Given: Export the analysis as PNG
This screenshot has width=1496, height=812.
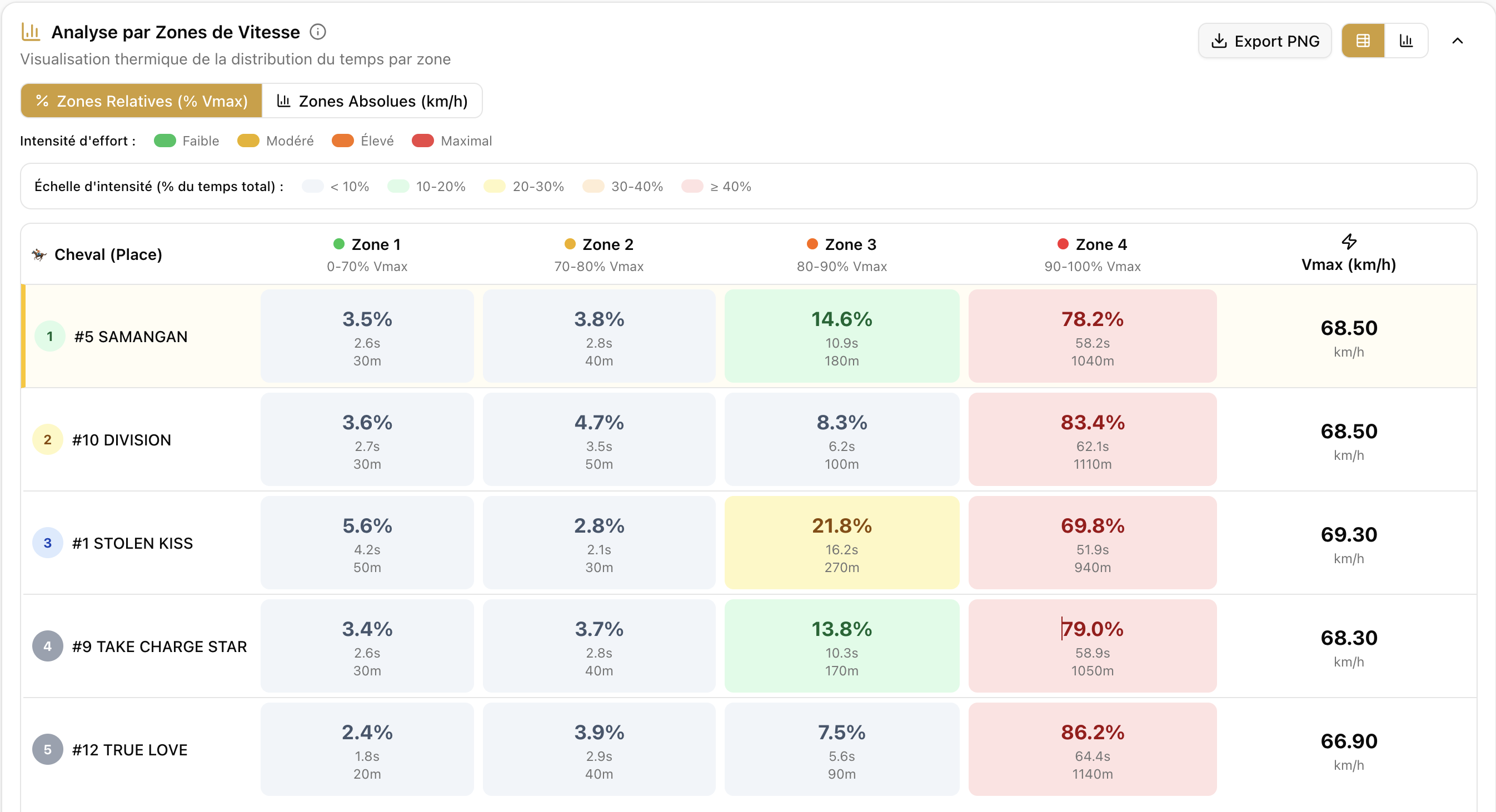Looking at the screenshot, I should pos(1265,41).
